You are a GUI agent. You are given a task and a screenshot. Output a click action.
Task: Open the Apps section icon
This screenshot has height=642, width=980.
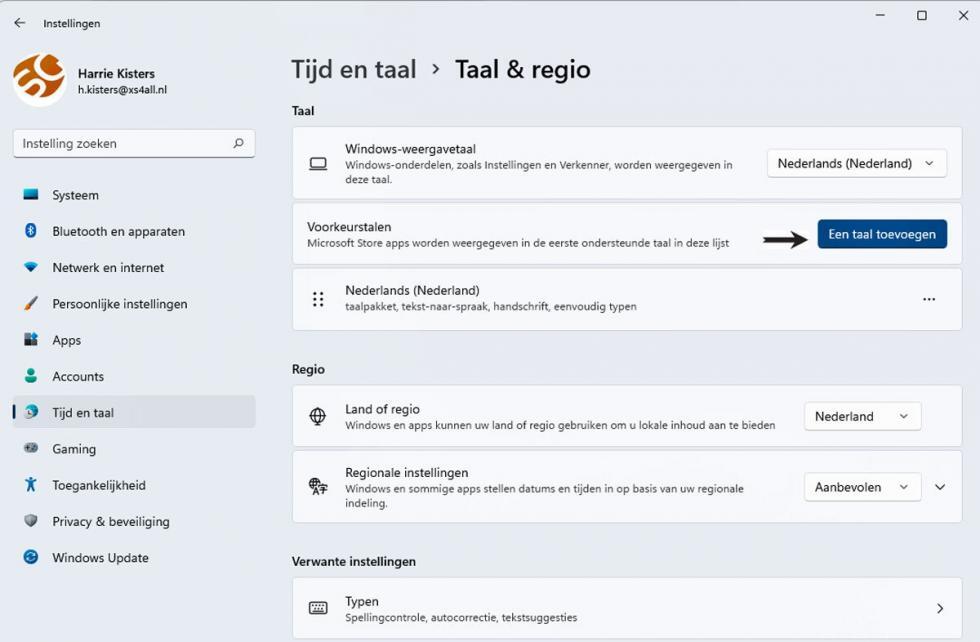coord(33,339)
